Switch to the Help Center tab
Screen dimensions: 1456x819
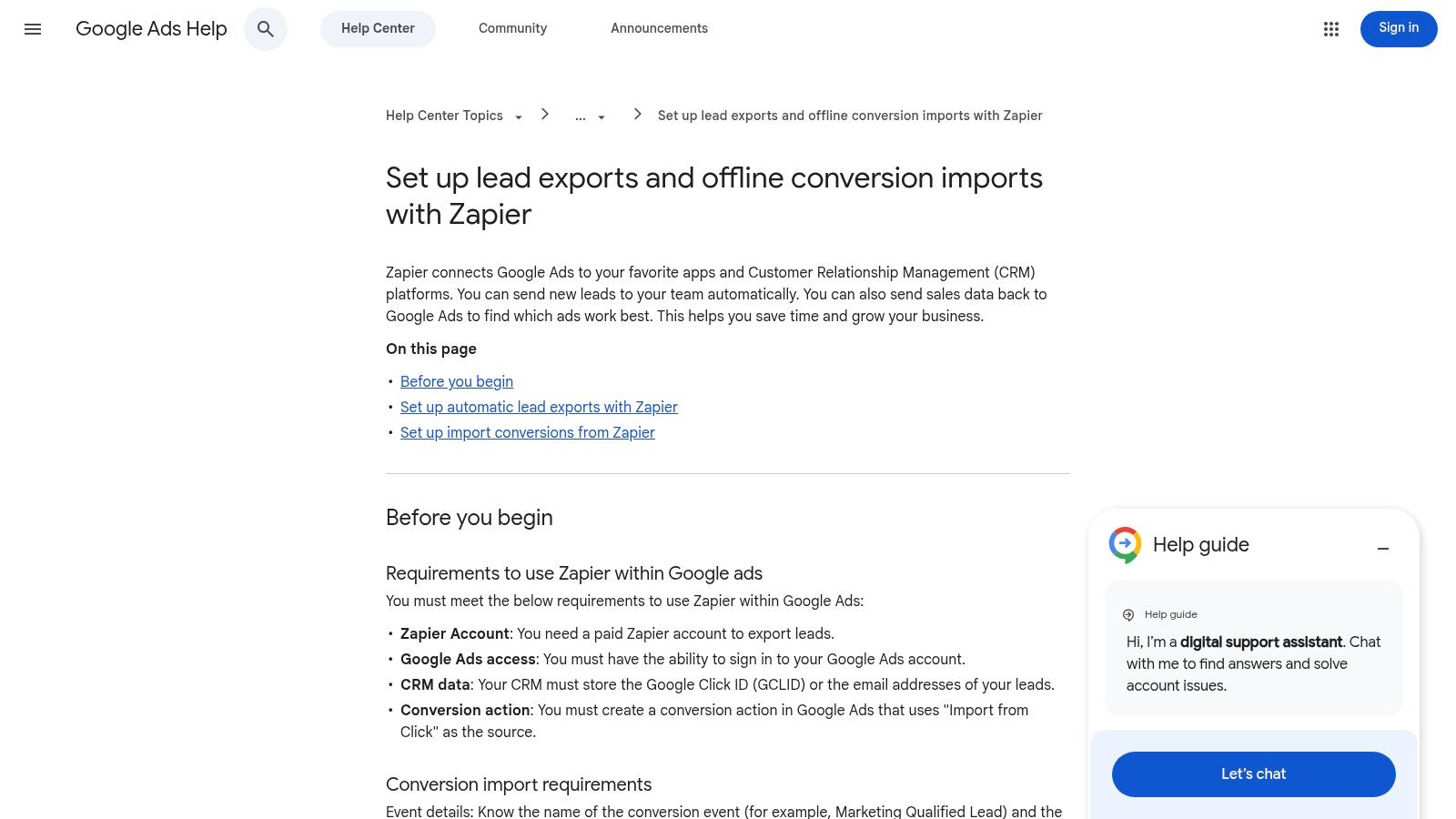(x=378, y=29)
